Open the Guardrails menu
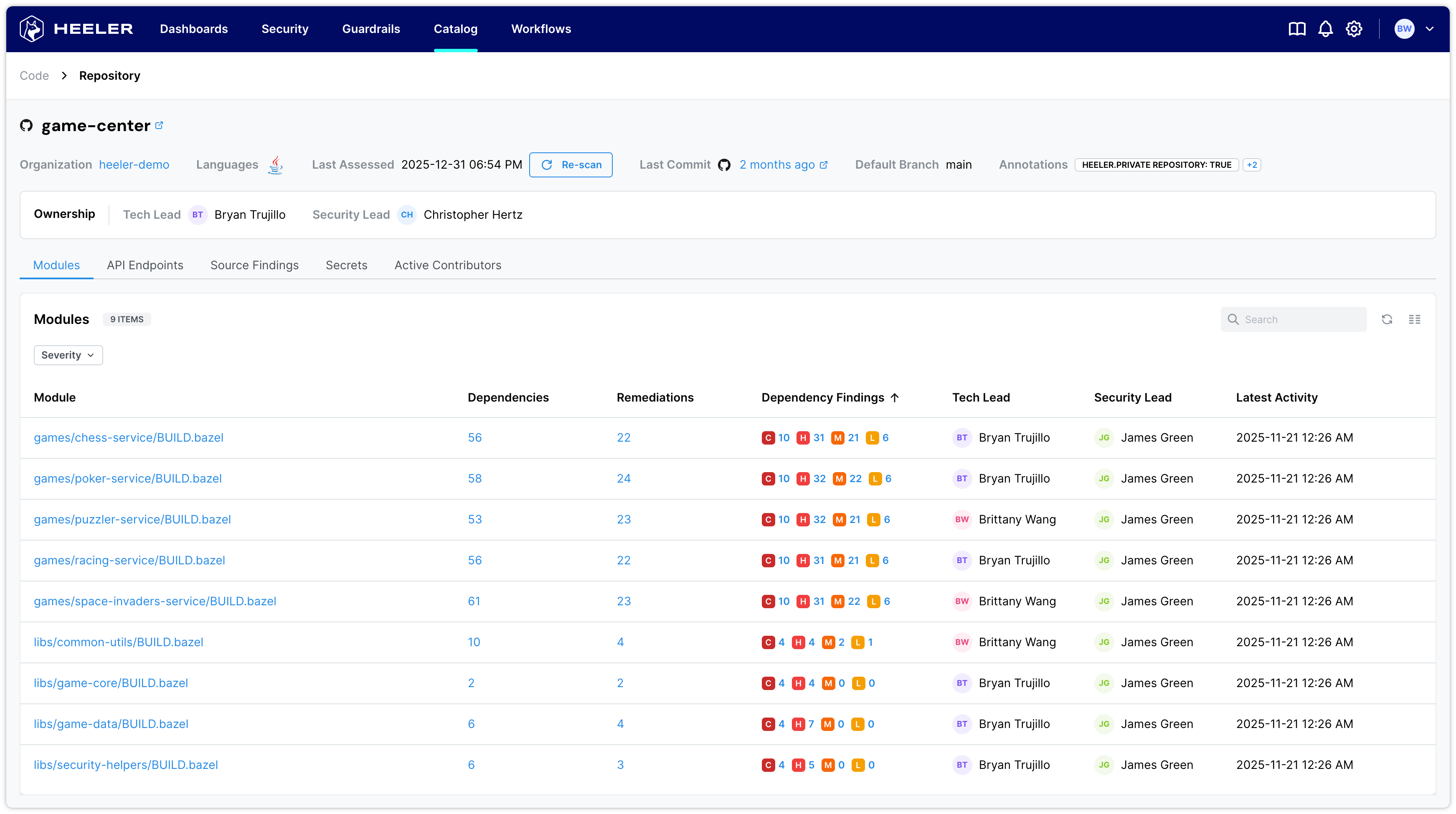The image size is (1456, 814). click(x=371, y=29)
